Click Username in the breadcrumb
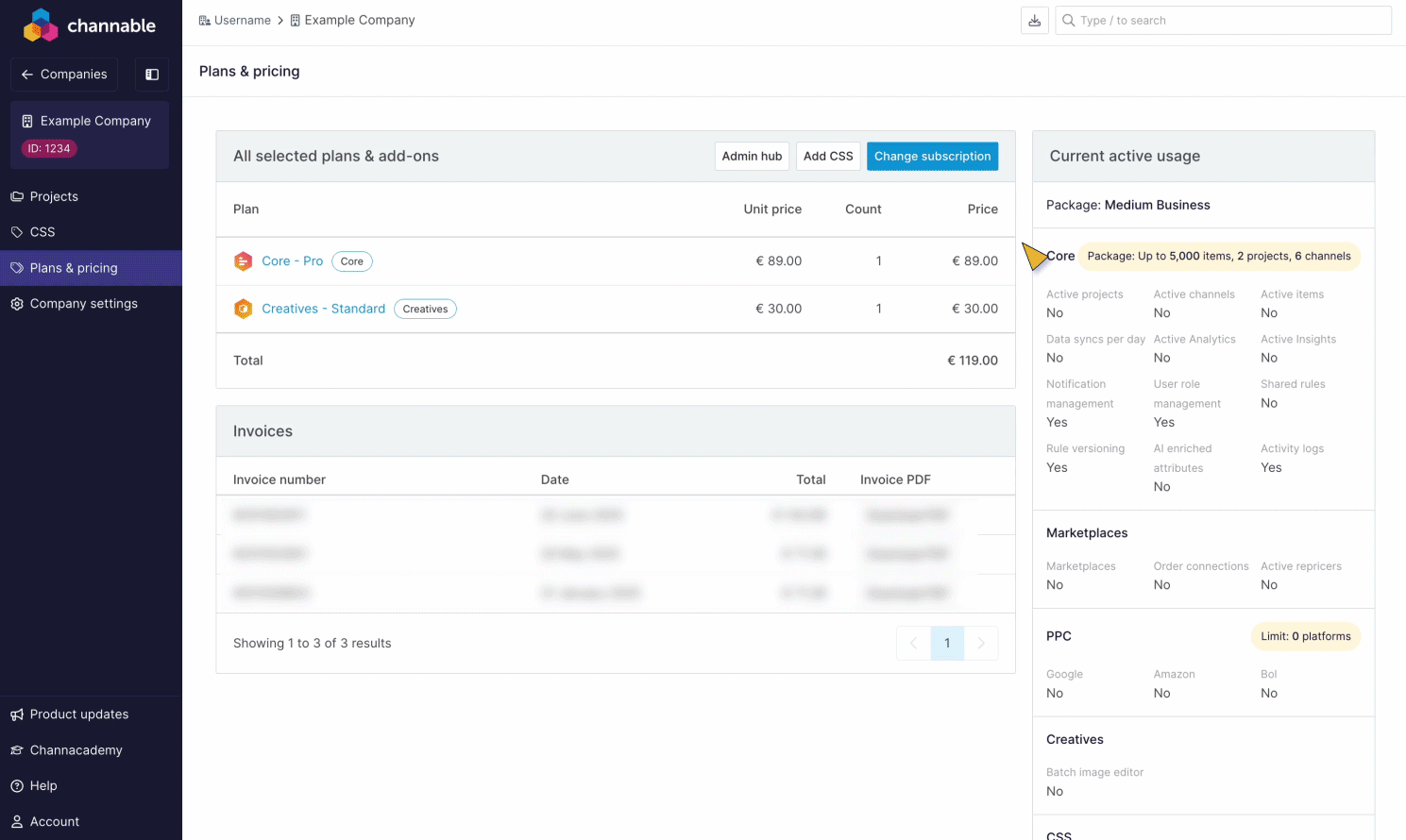 pos(242,21)
